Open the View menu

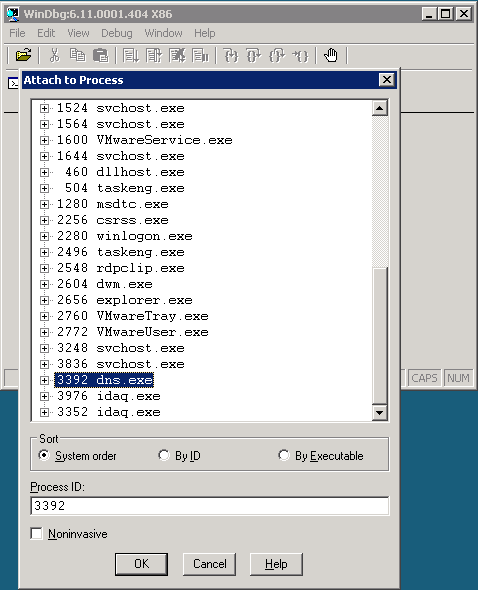[x=78, y=33]
